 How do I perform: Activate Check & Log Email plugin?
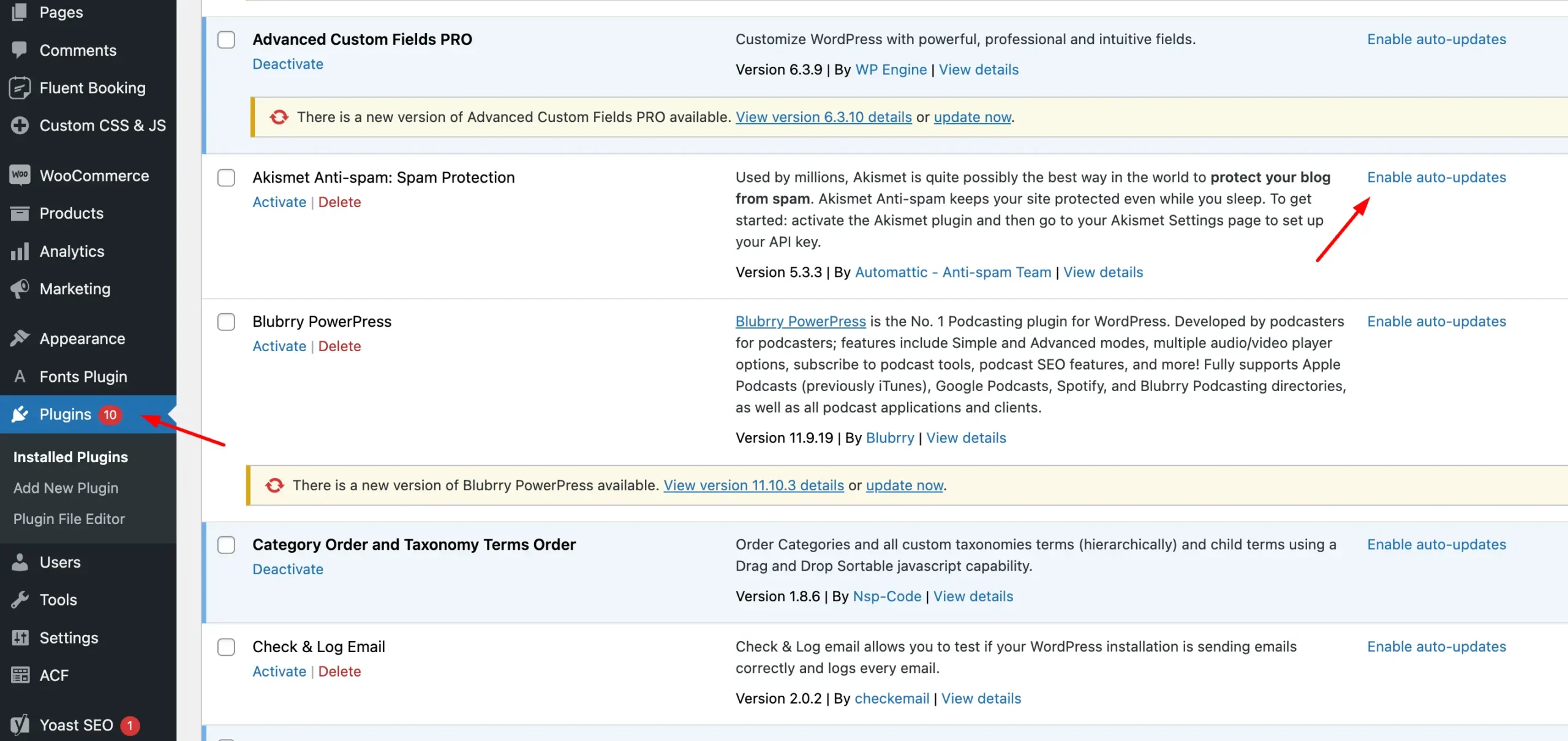[x=279, y=671]
